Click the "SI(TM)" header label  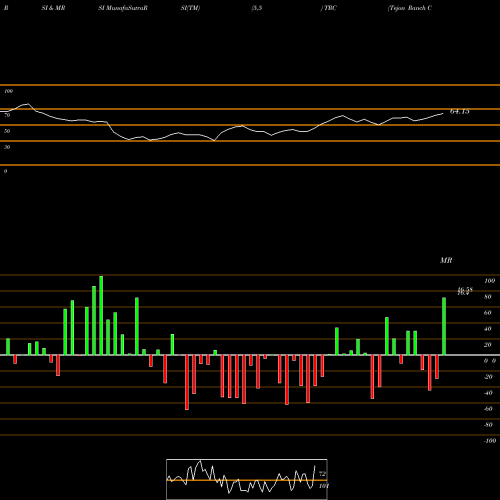pyautogui.click(x=190, y=8)
